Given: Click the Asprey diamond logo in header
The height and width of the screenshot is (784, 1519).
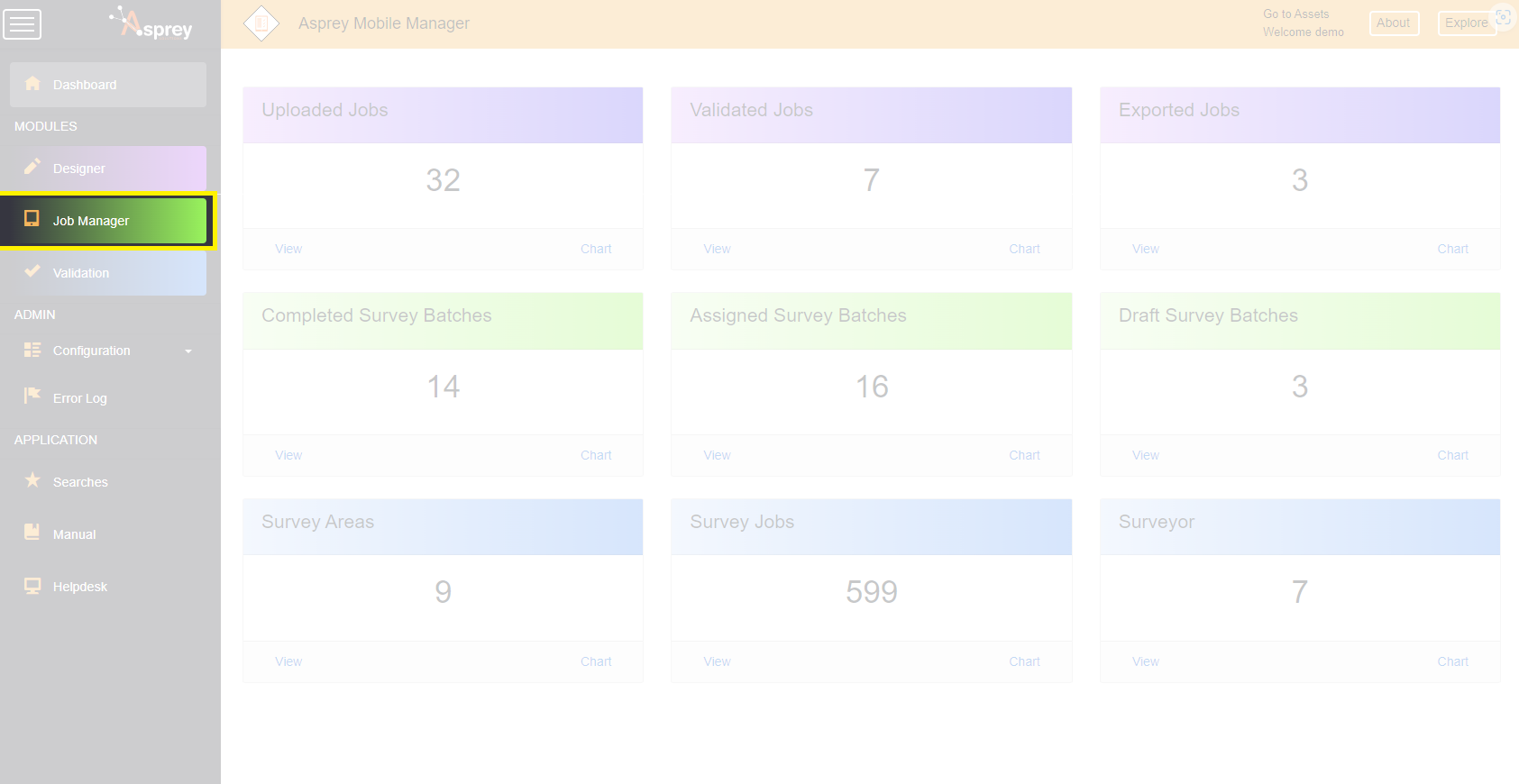Looking at the screenshot, I should [261, 23].
